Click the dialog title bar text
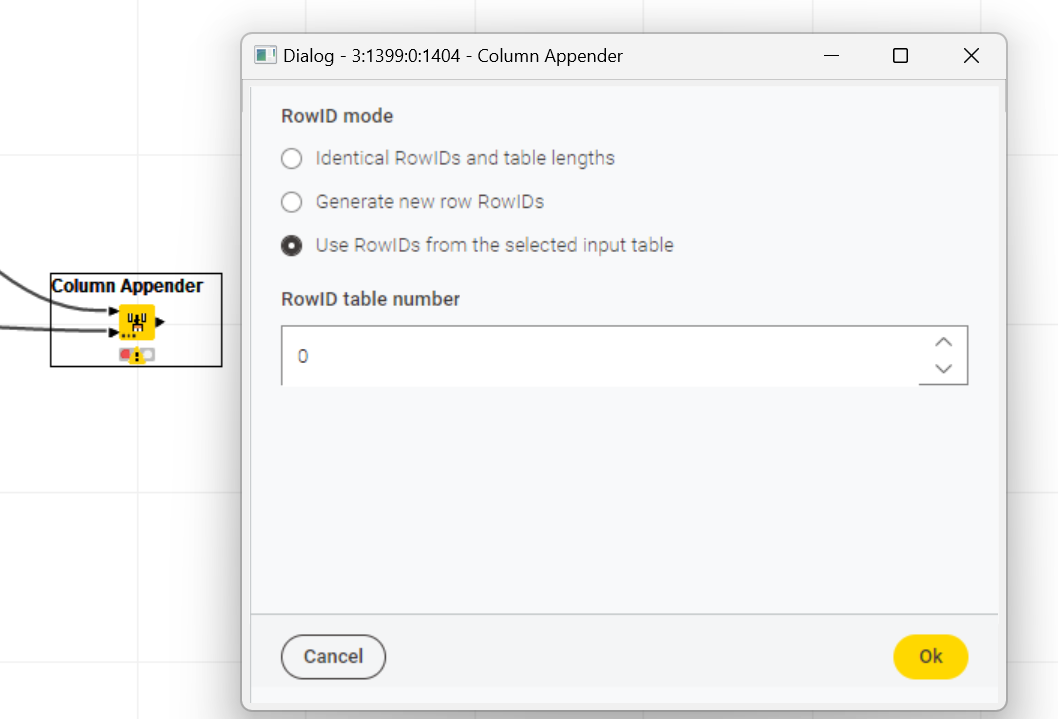The height and width of the screenshot is (719, 1058). [x=453, y=55]
